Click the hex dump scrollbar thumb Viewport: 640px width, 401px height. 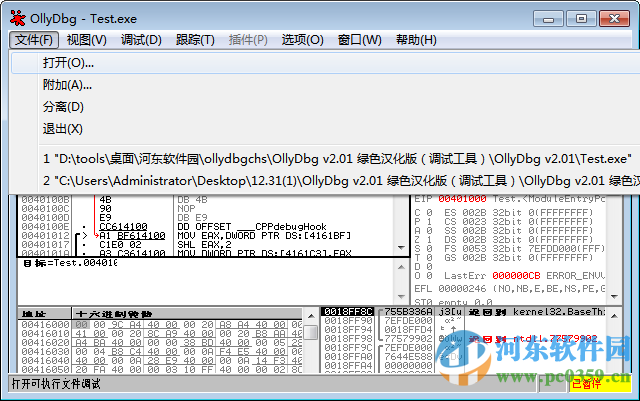pyautogui.click(x=311, y=332)
